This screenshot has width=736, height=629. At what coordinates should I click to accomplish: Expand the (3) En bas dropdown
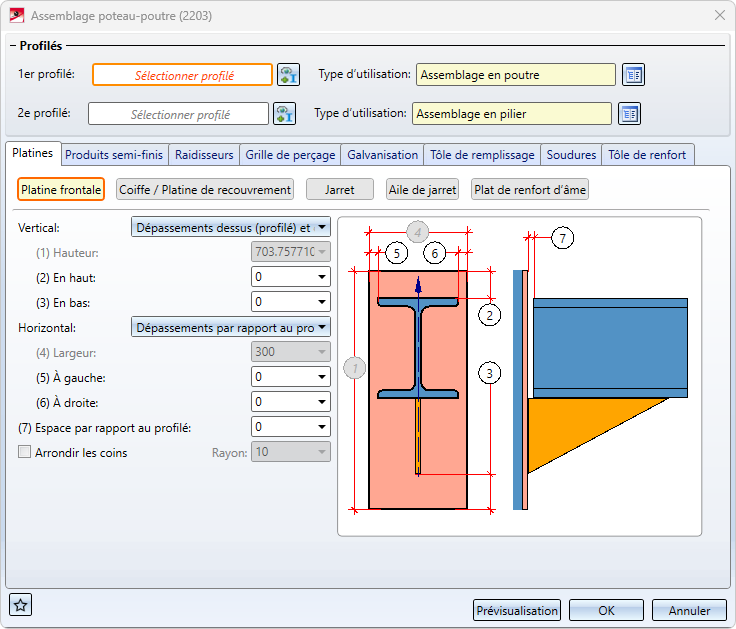pos(322,302)
